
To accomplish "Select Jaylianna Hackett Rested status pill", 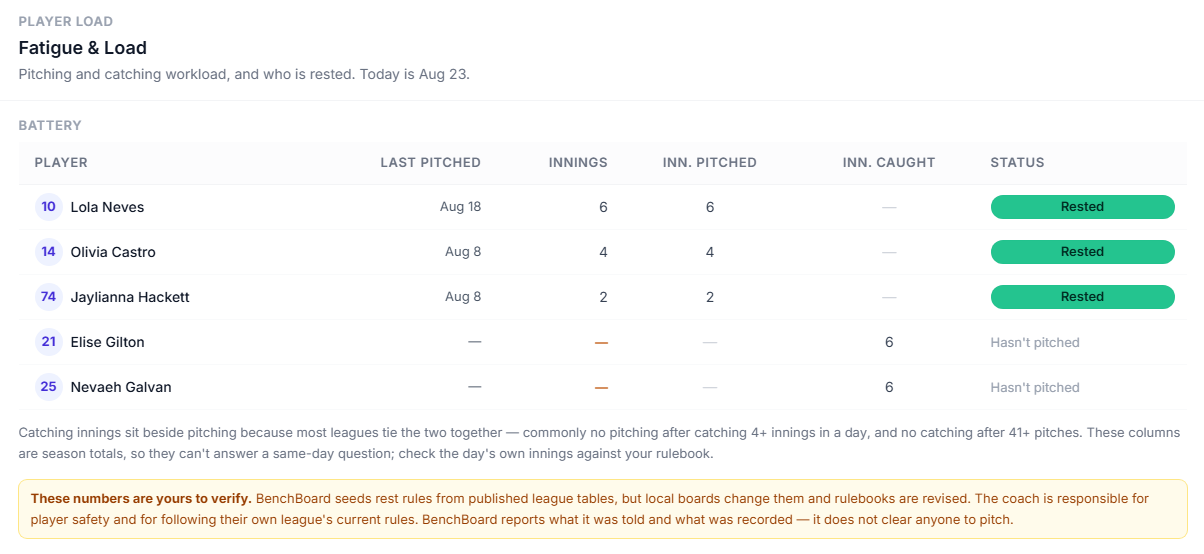I will (1082, 297).
